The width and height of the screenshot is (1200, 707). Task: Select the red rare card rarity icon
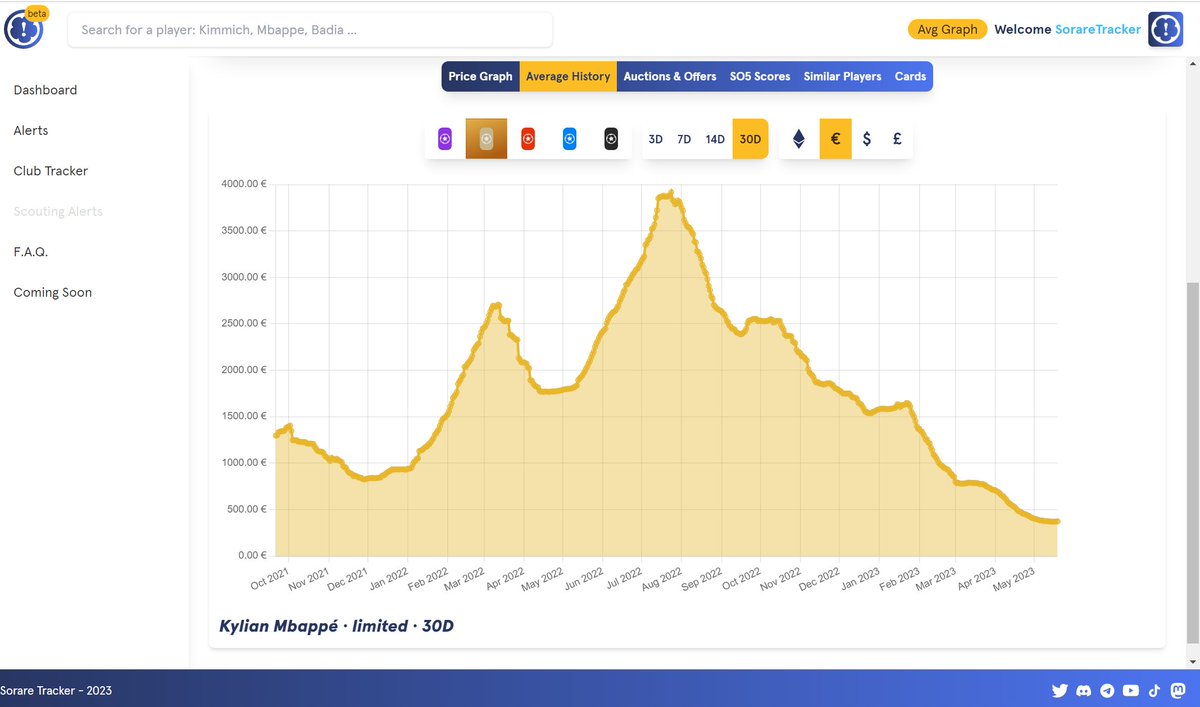tap(527, 139)
